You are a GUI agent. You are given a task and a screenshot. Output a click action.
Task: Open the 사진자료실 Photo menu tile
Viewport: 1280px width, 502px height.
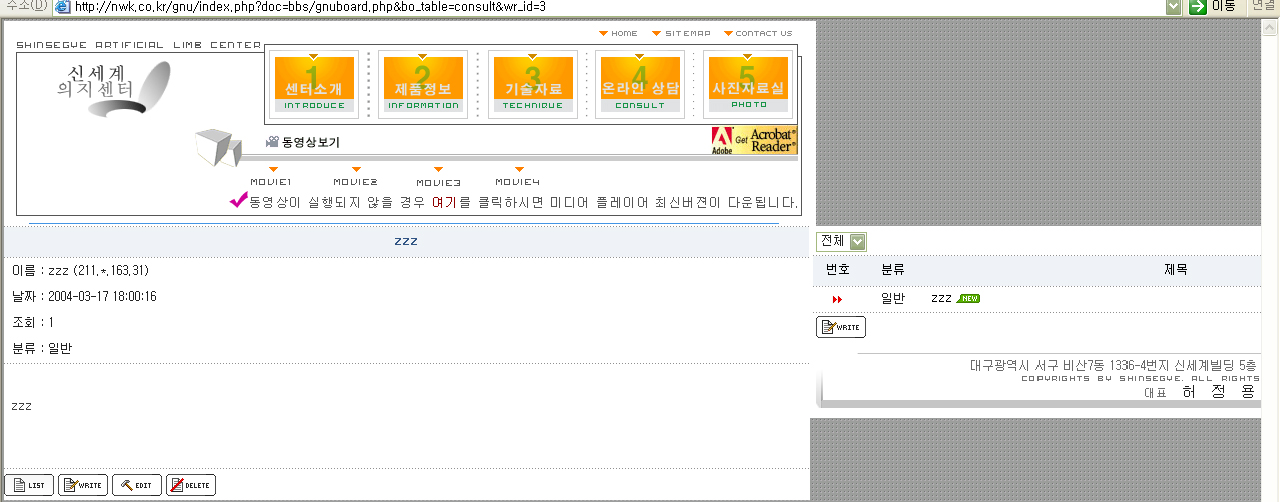click(x=748, y=84)
